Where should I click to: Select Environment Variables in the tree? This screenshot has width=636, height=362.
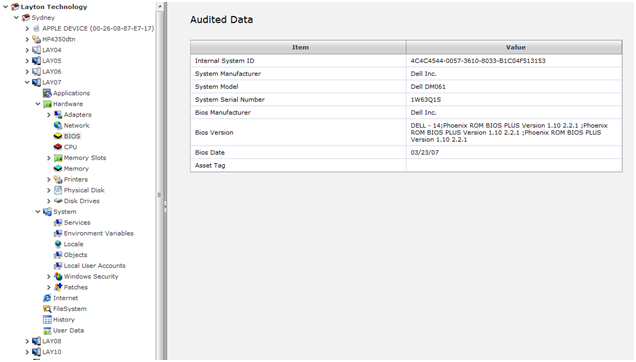point(99,233)
